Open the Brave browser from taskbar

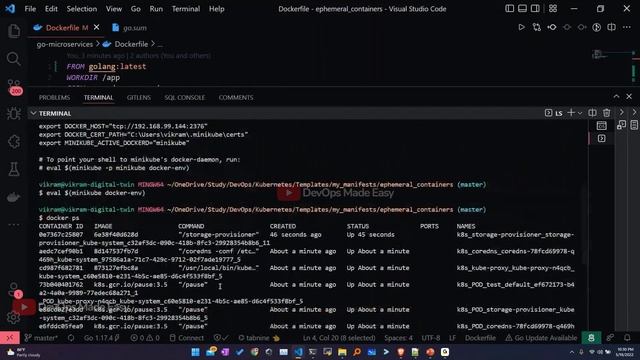point(401,352)
